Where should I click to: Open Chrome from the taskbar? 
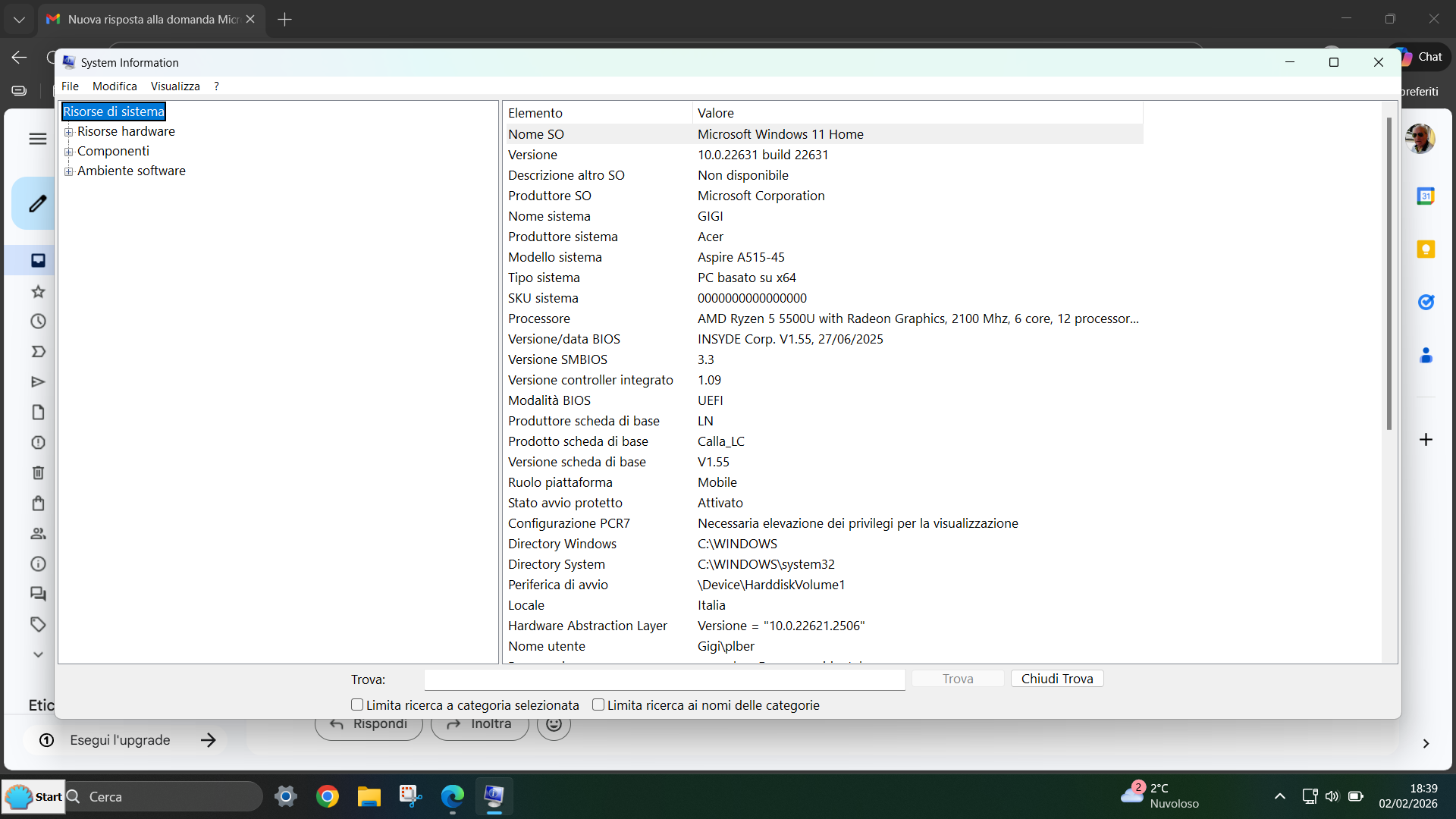(x=328, y=796)
